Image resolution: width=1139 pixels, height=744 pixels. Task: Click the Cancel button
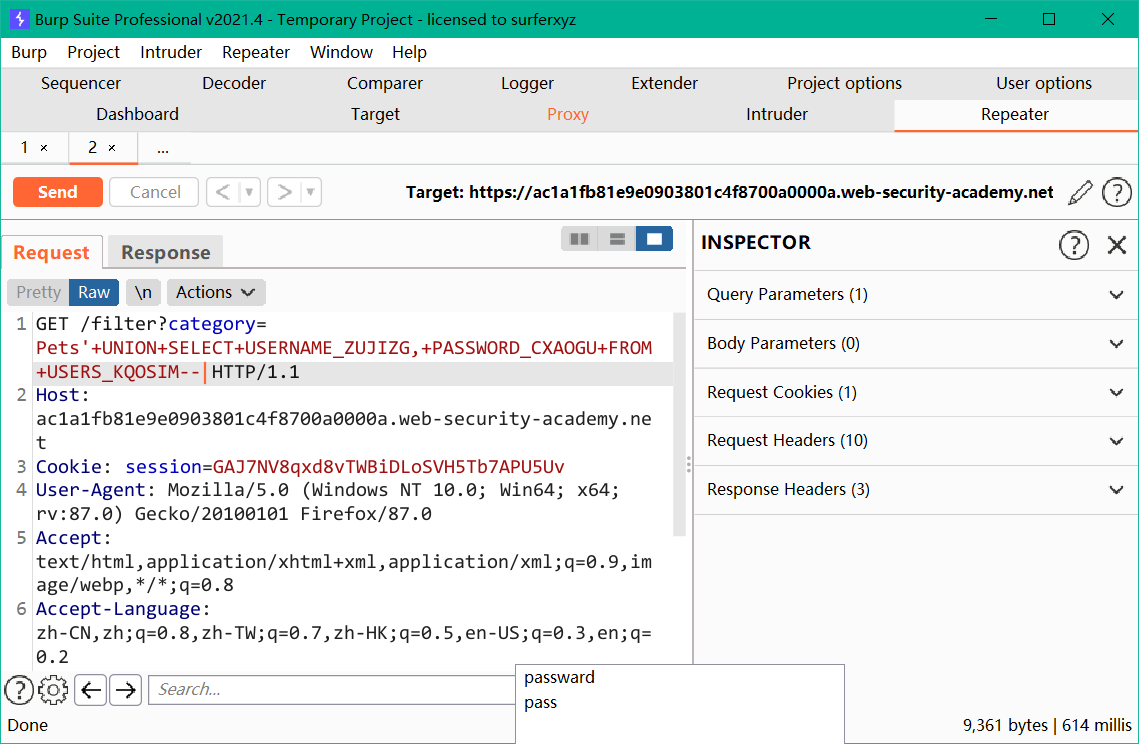[155, 193]
